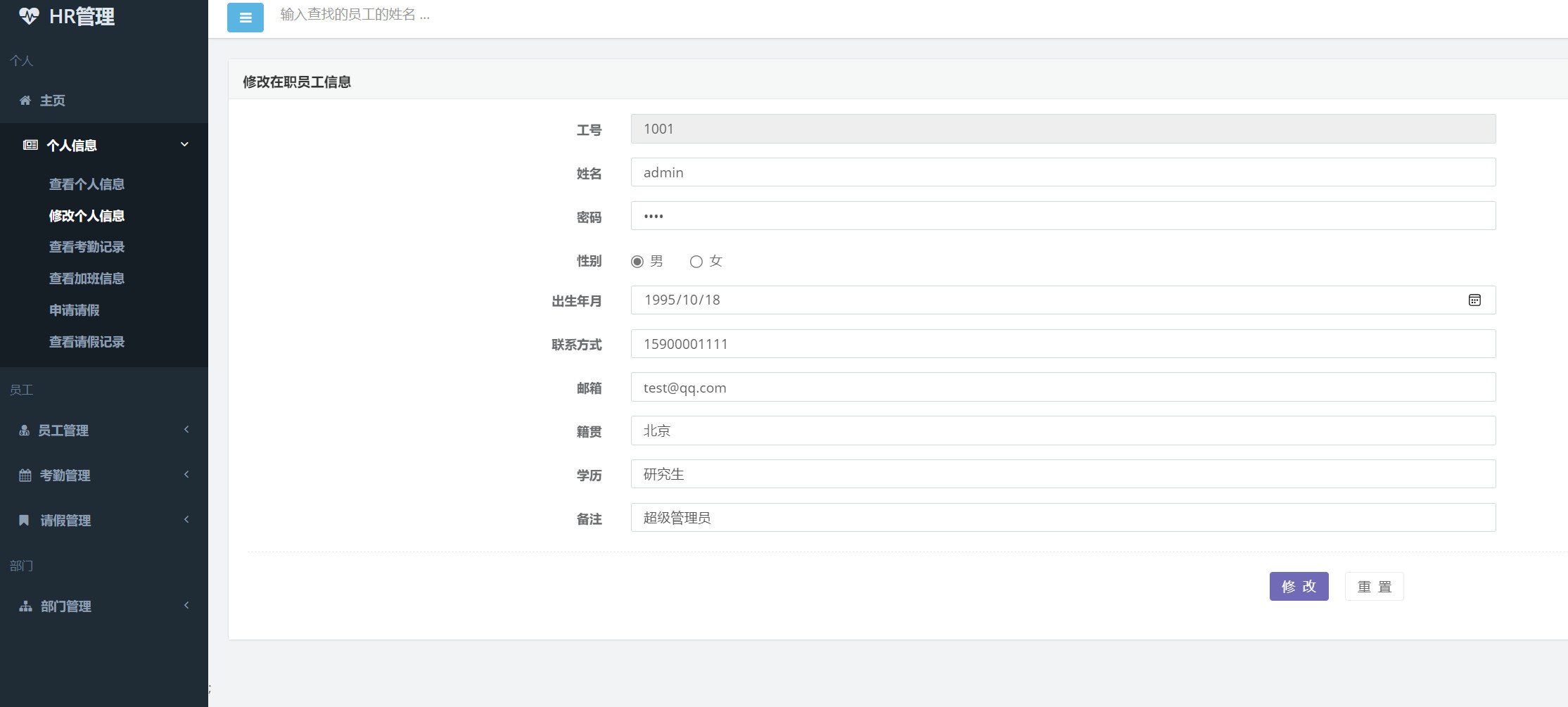Select 修改个人信息 submenu item
This screenshot has height=707, width=1568.
87,216
